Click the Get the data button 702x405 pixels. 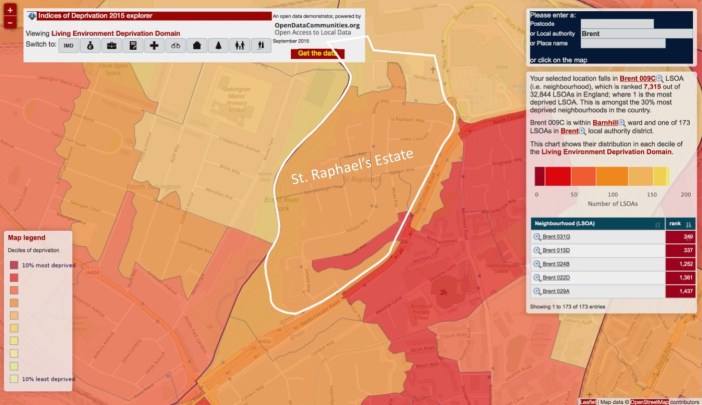click(x=316, y=53)
